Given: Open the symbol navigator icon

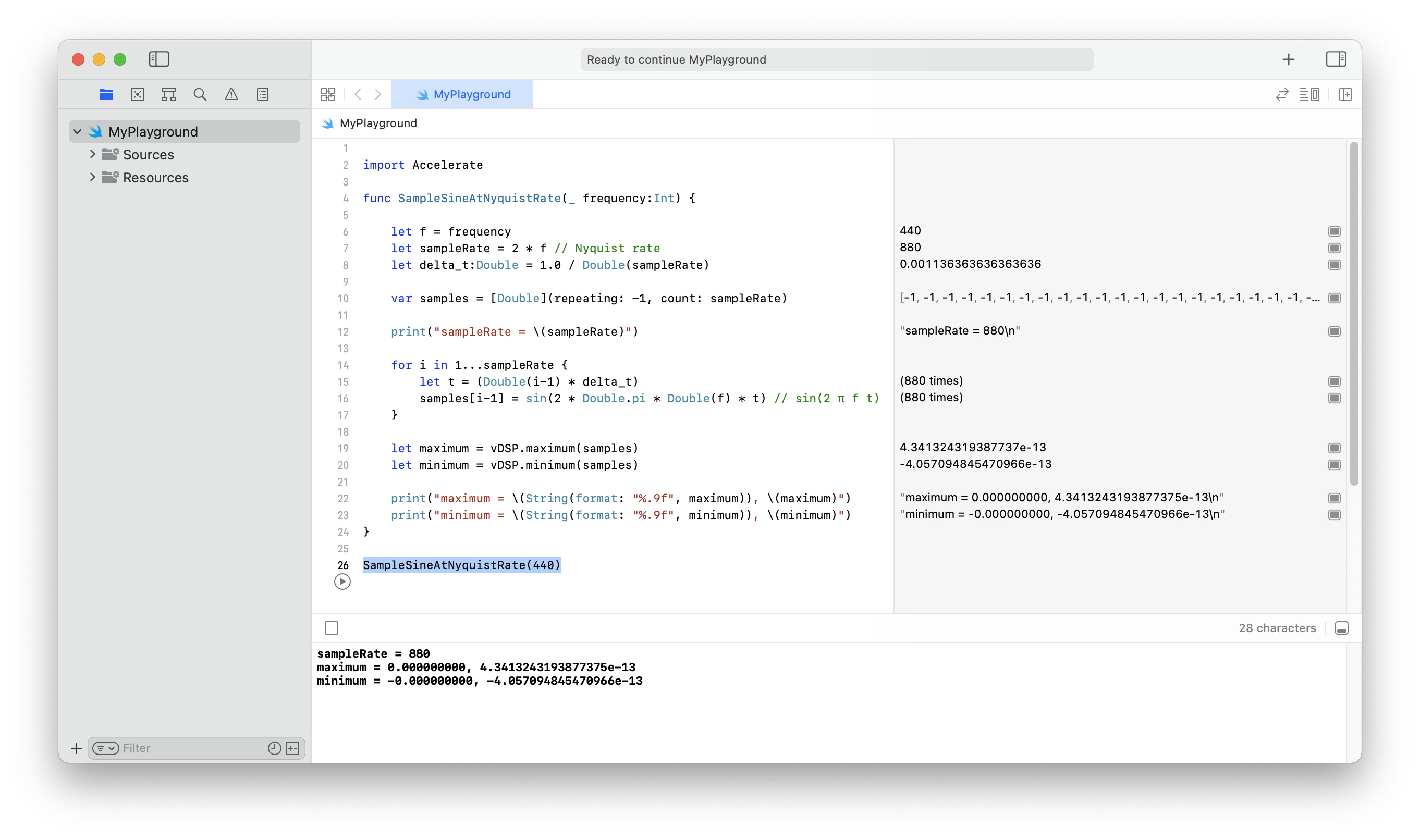Looking at the screenshot, I should tap(169, 94).
